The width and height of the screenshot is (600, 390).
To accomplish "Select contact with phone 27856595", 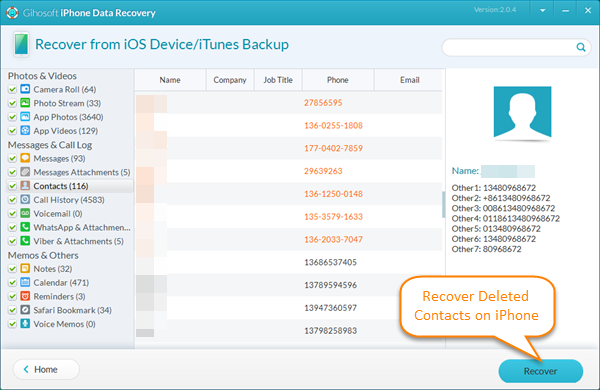I will [289, 103].
